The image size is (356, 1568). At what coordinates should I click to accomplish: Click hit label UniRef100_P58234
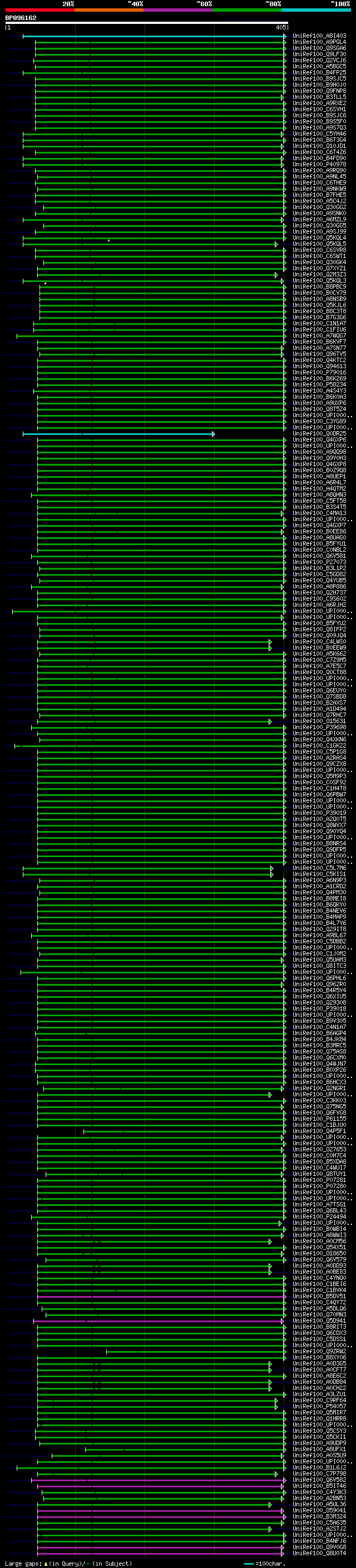tap(319, 385)
